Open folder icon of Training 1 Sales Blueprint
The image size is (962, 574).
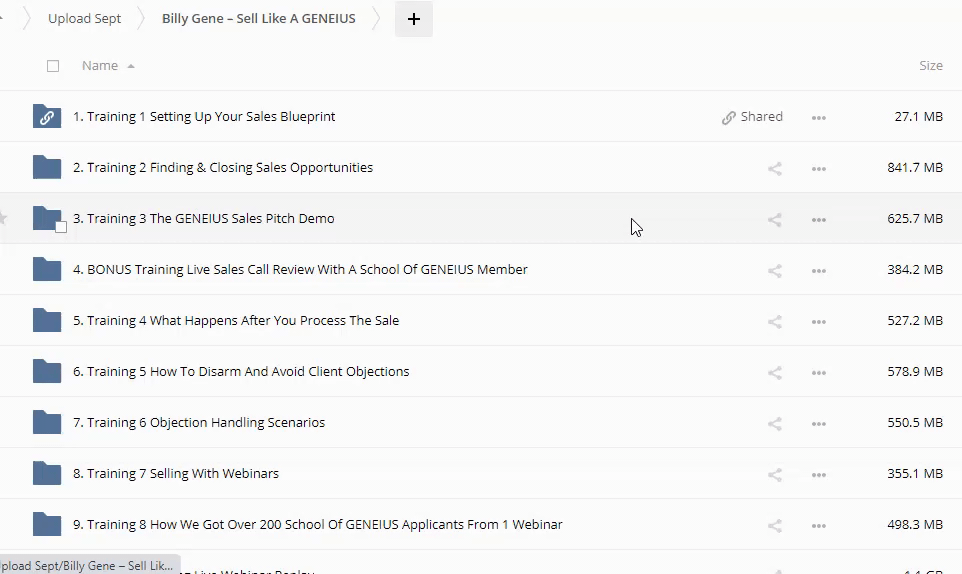pos(47,117)
